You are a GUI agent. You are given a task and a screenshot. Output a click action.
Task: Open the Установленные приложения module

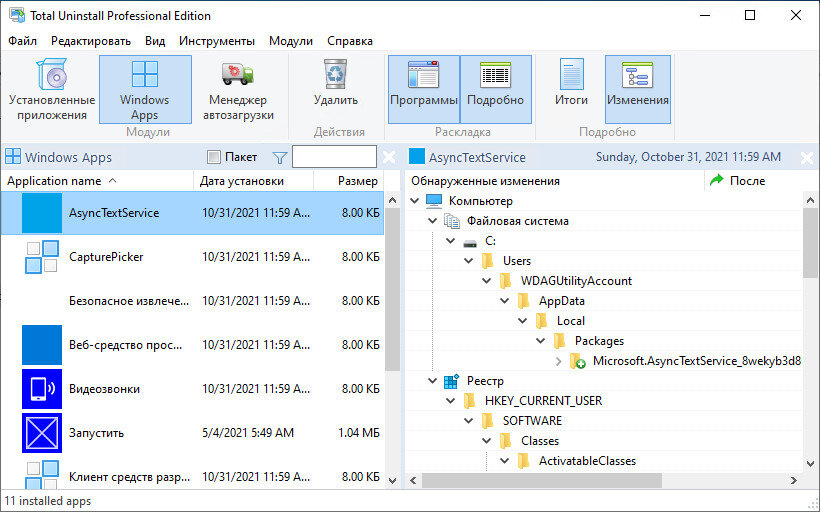(52, 89)
